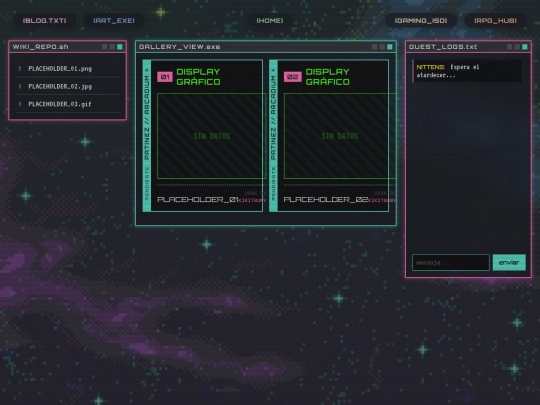540x405 pixels.
Task: Navigate to [RPG_HUB]
Action: (495, 21)
